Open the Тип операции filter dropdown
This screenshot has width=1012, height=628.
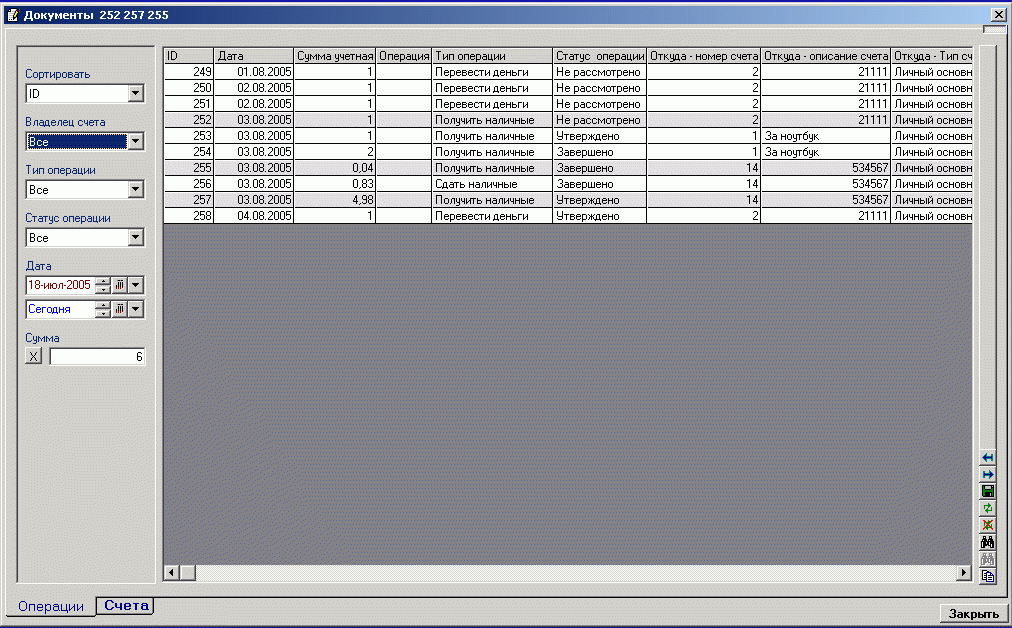coord(135,189)
